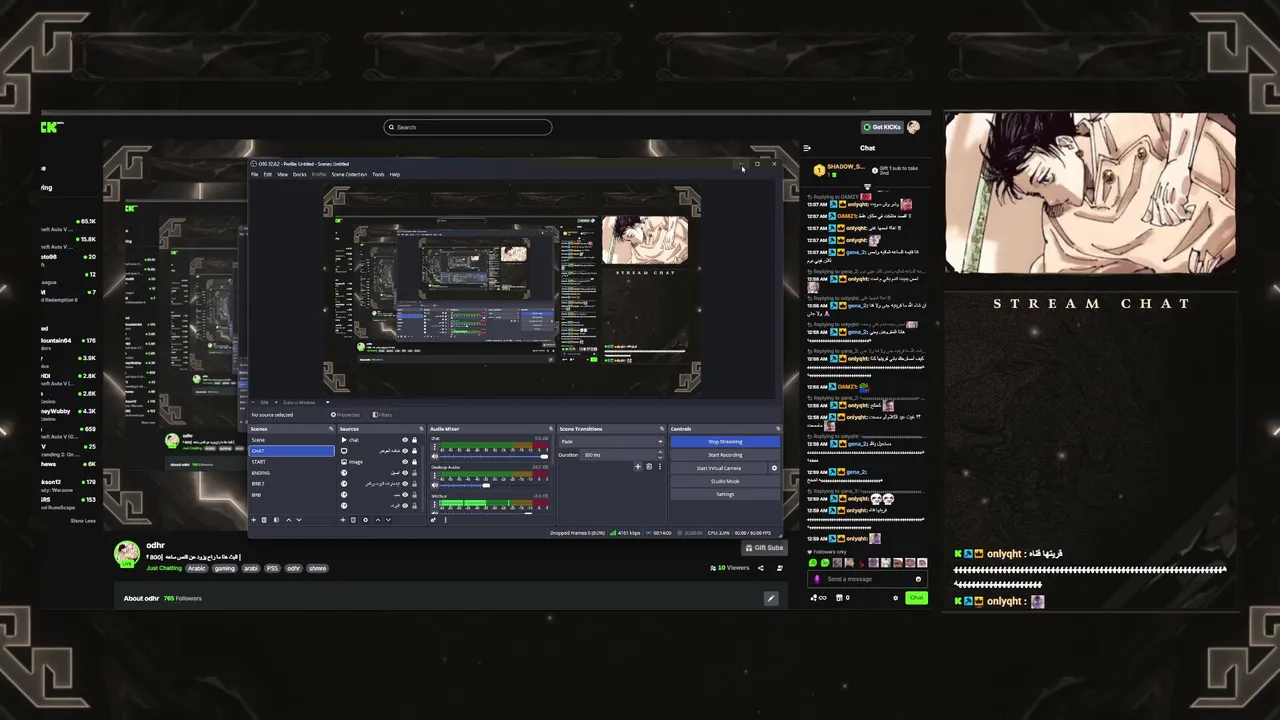The height and width of the screenshot is (720, 1280).
Task: Toggle lock on the second source row
Action: click(414, 451)
